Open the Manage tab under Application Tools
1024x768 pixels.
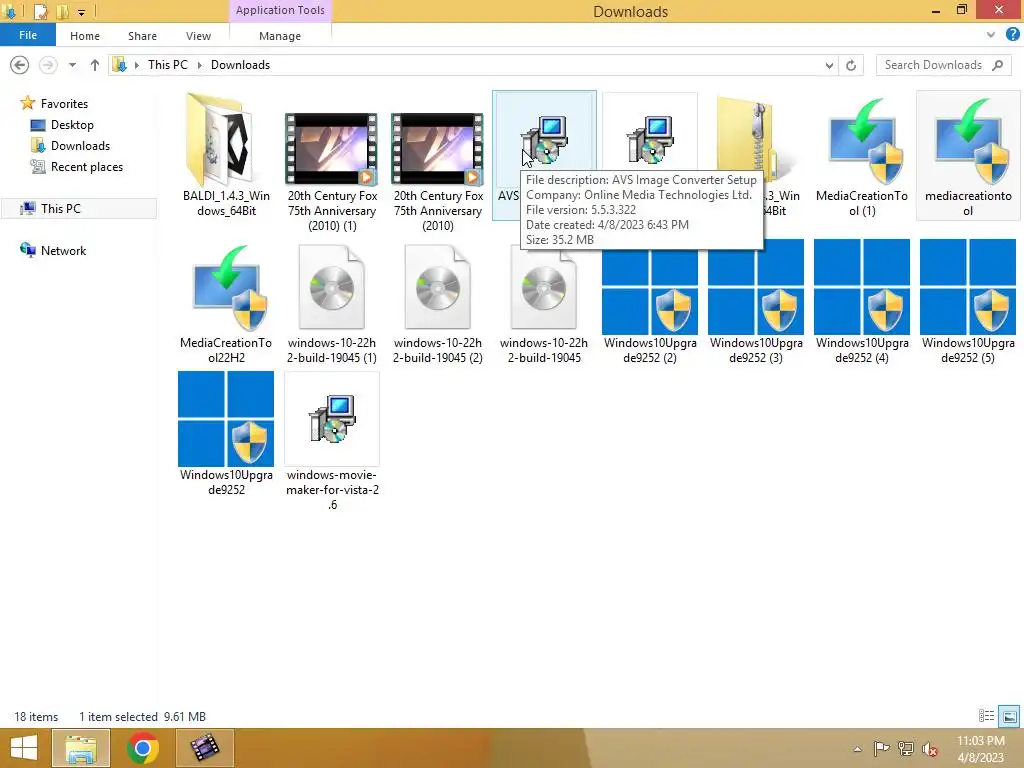click(x=280, y=36)
